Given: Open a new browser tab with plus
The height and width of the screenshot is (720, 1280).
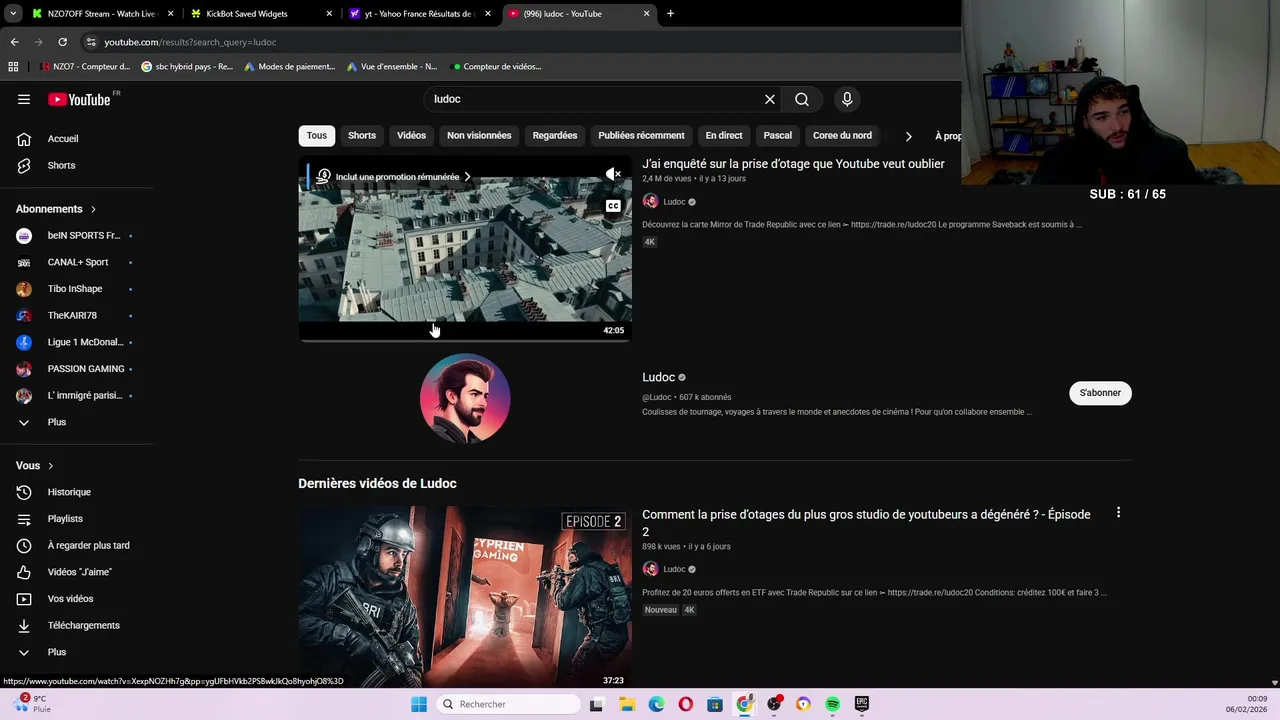Looking at the screenshot, I should [670, 14].
